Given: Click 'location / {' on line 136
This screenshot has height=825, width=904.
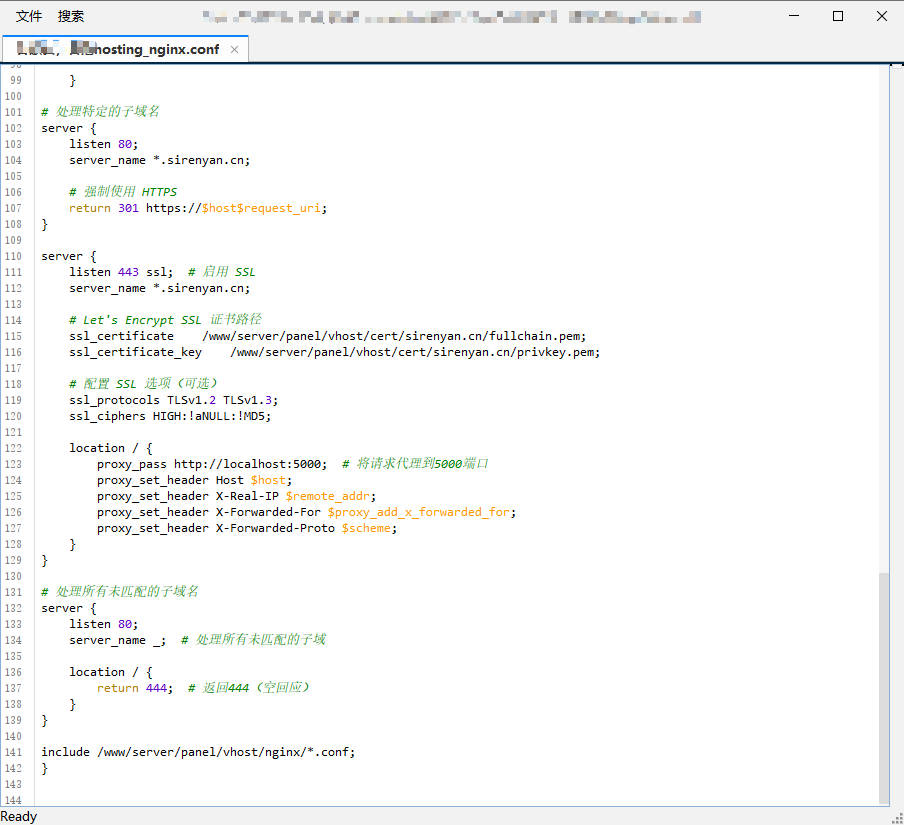Looking at the screenshot, I should pos(111,672).
